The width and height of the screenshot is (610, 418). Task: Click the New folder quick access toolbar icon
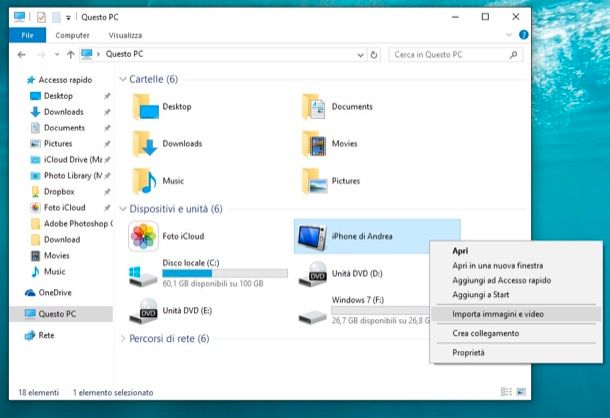tap(56, 17)
